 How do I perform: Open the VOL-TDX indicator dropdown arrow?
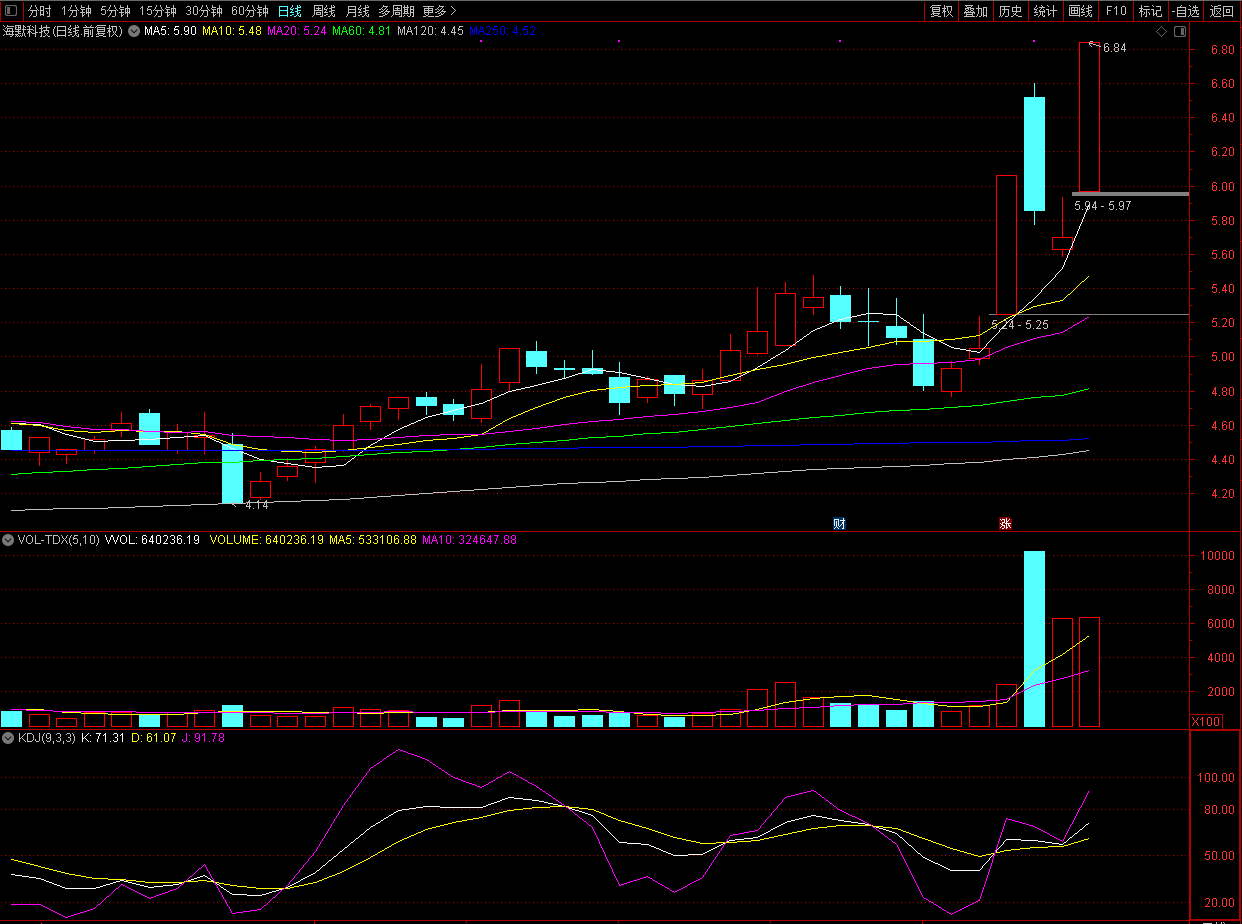9,540
